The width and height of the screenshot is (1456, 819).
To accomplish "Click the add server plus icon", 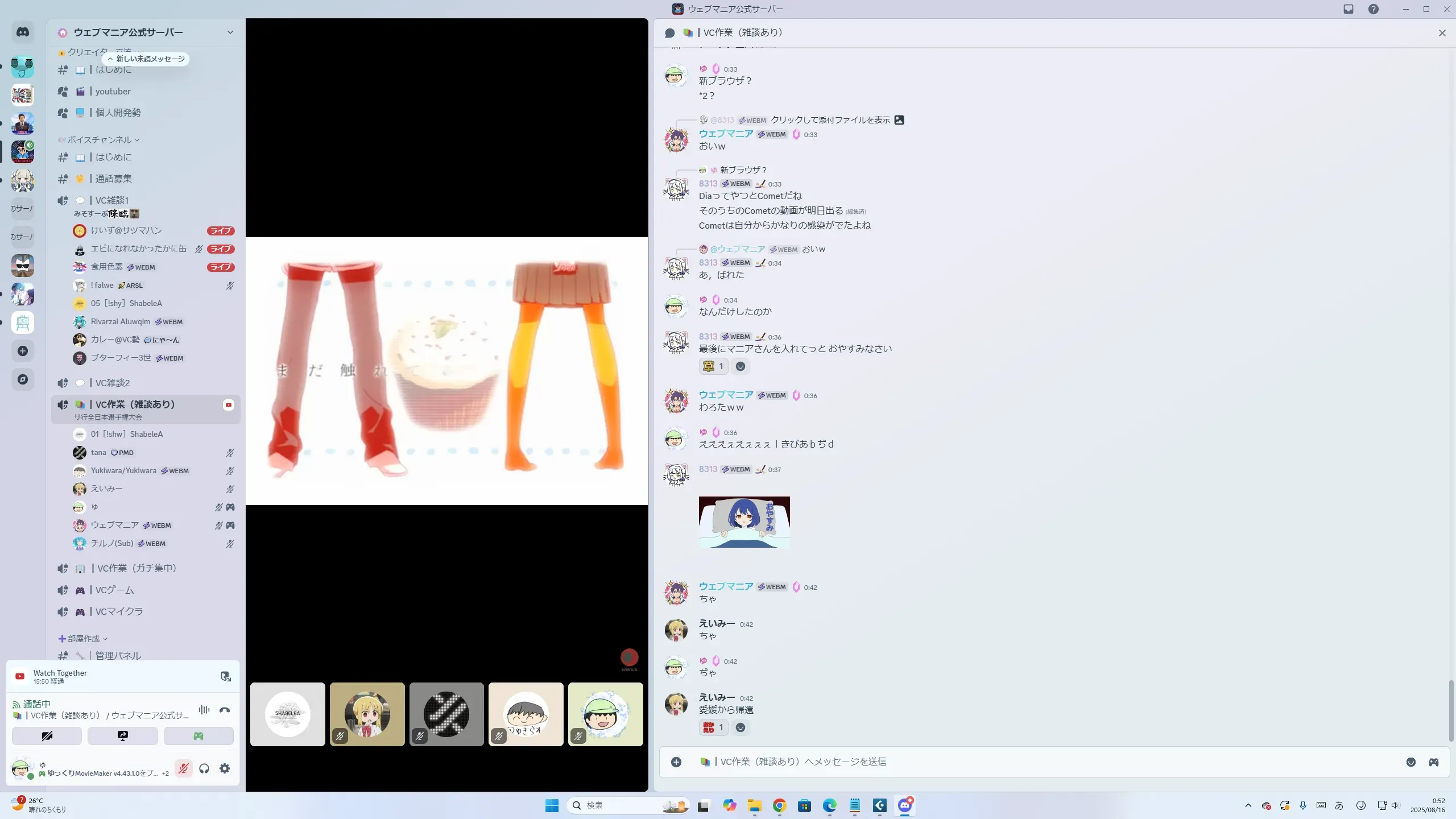I will pos(23,351).
